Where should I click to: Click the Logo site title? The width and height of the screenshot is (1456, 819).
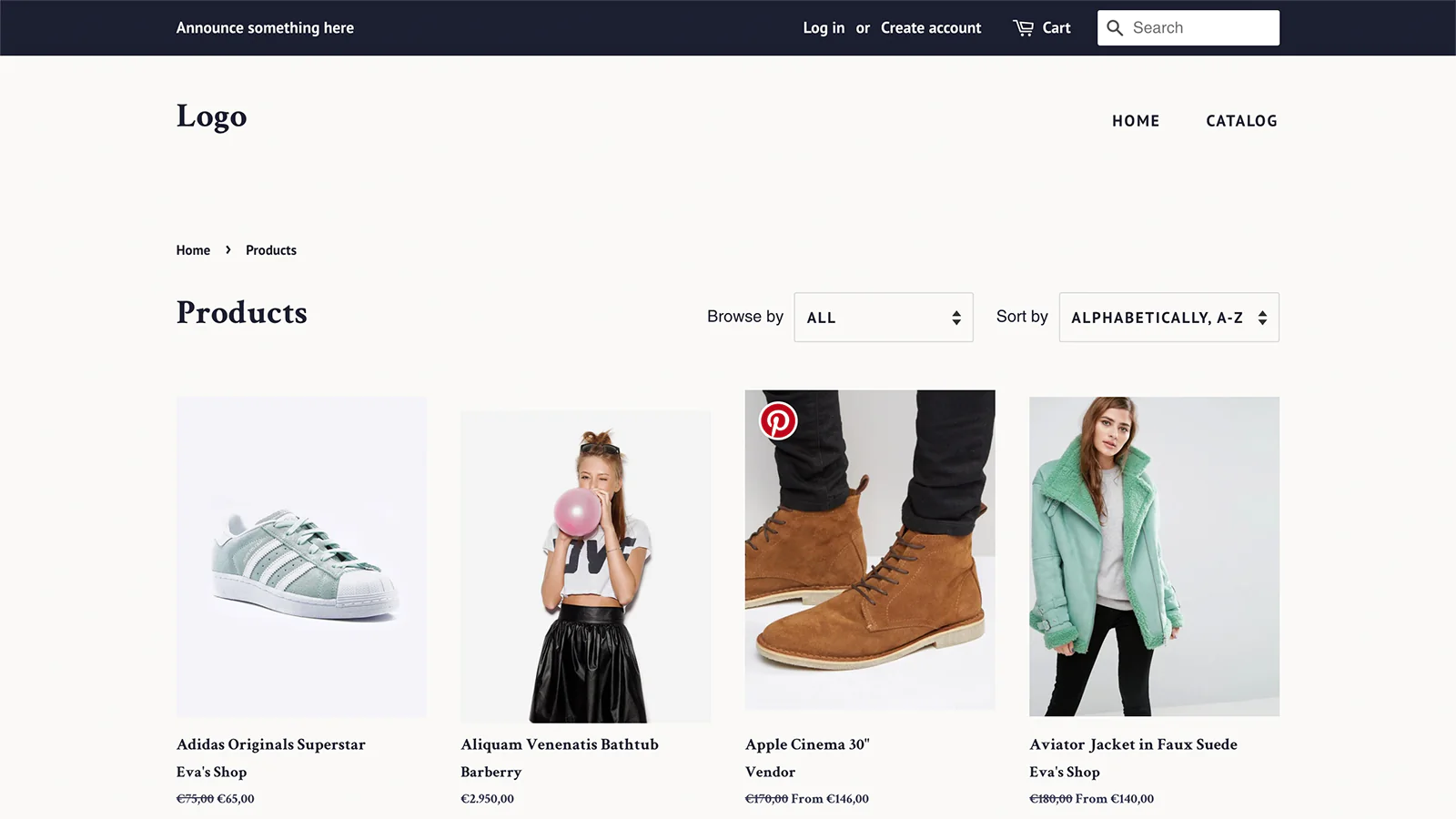pos(211,116)
